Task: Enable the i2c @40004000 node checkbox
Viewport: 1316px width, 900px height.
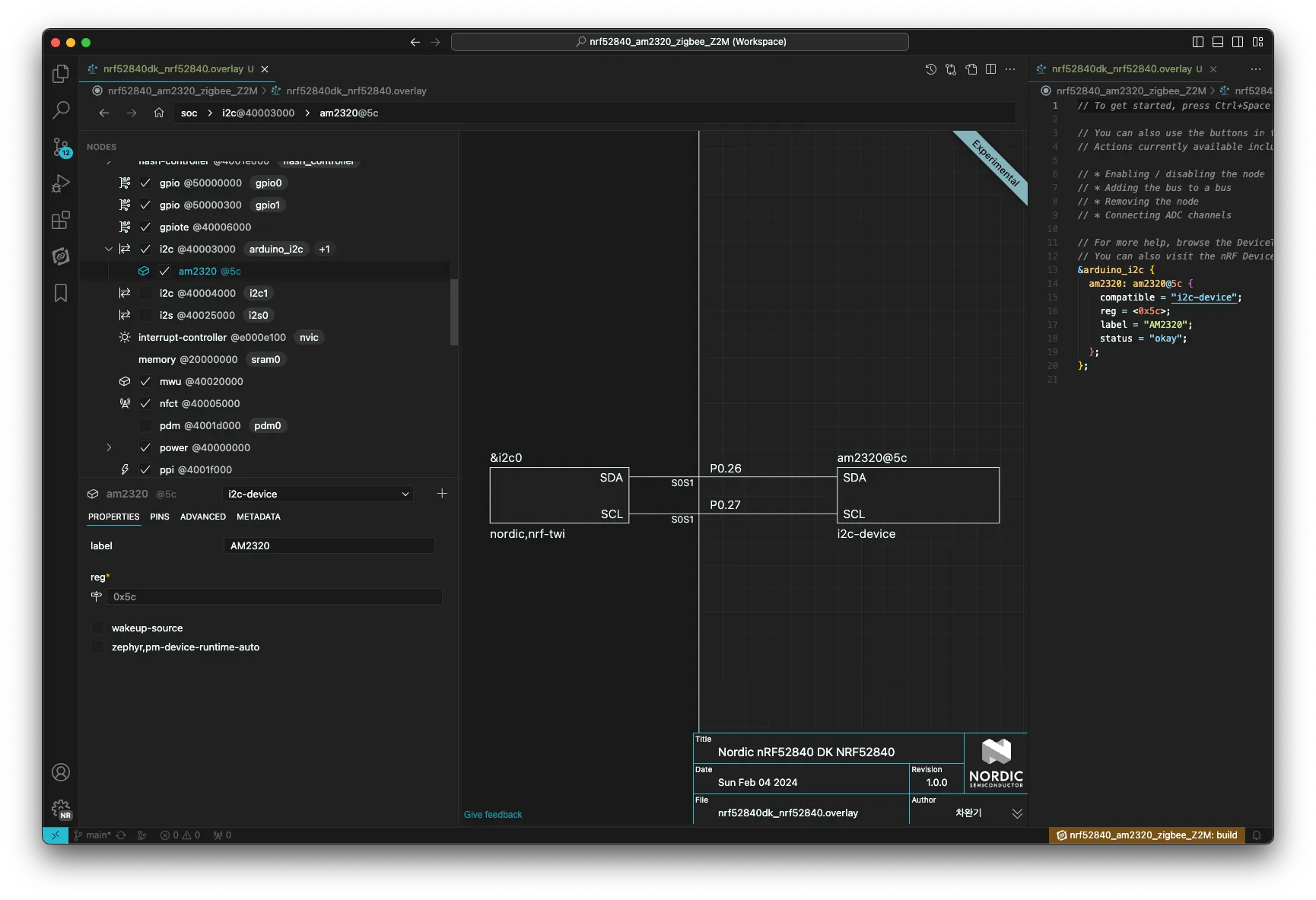Action: click(145, 293)
